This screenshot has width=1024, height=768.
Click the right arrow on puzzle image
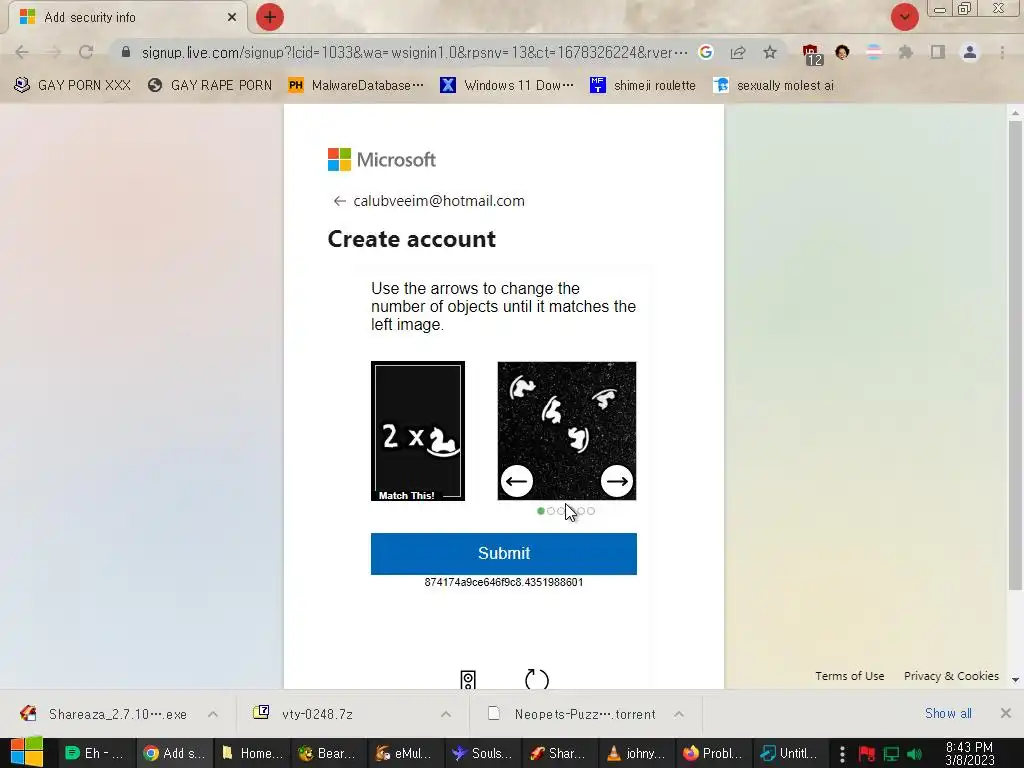(x=616, y=481)
